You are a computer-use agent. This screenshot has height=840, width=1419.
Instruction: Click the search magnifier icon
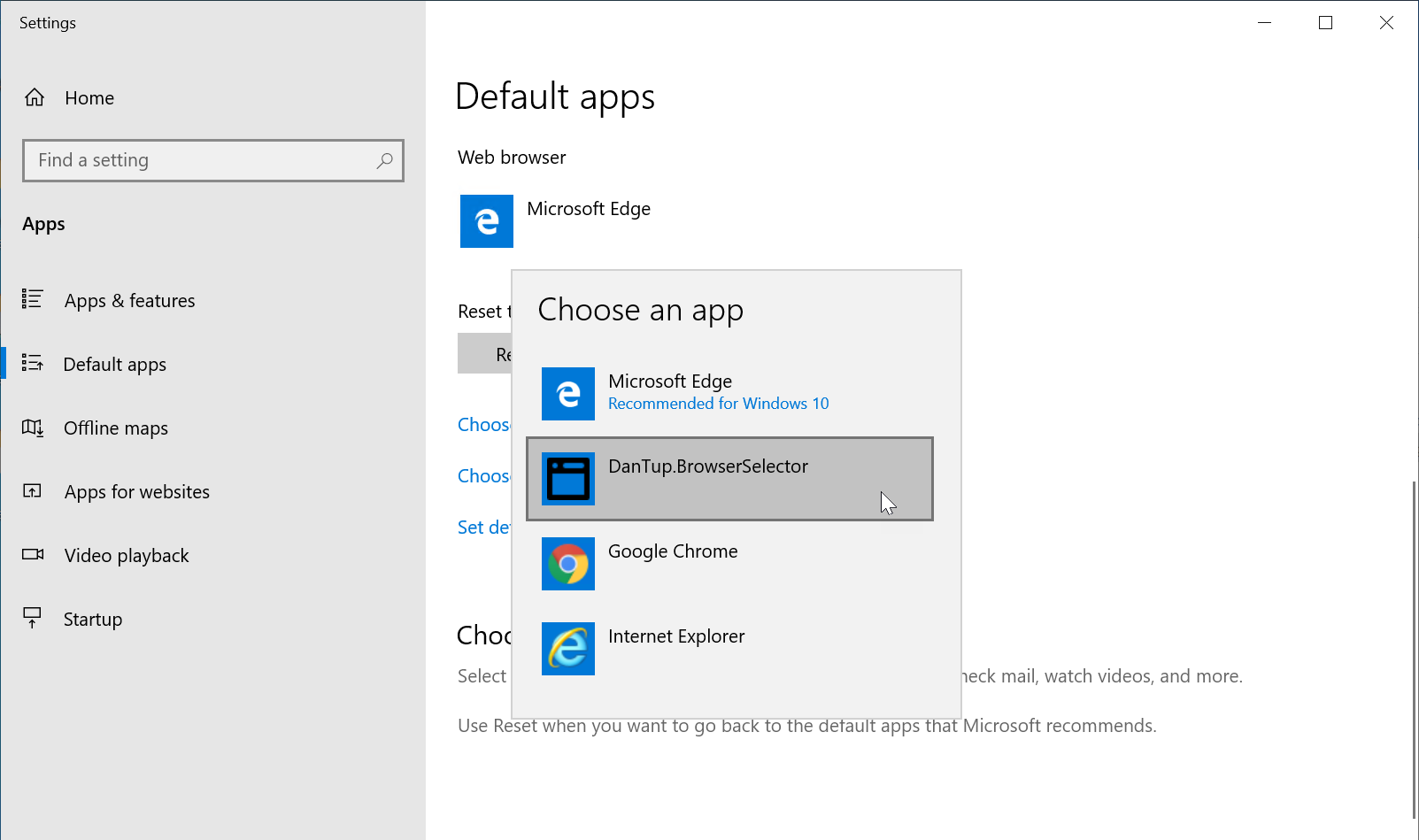click(384, 160)
